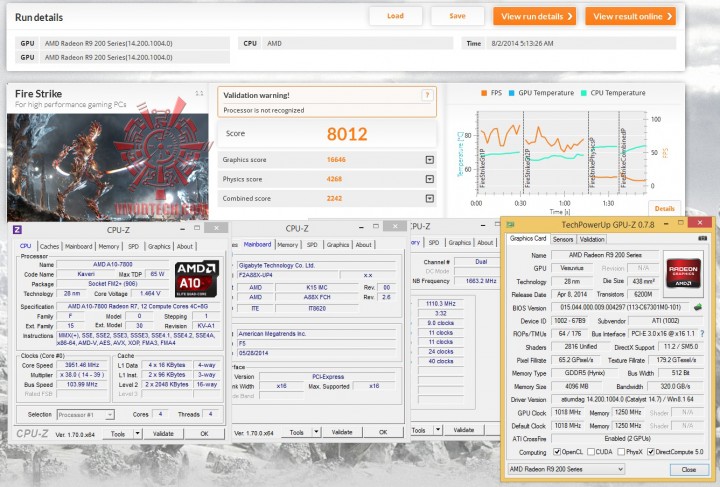The height and width of the screenshot is (487, 720).
Task: Toggle the DirectCompute 5.0 checkbox
Action: 651,452
